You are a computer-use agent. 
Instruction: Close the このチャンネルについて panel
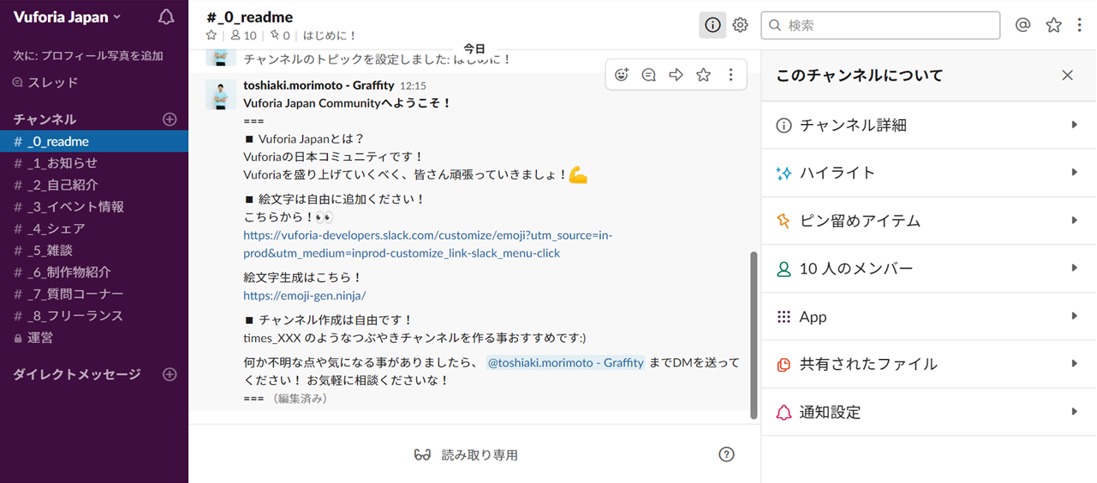1068,75
